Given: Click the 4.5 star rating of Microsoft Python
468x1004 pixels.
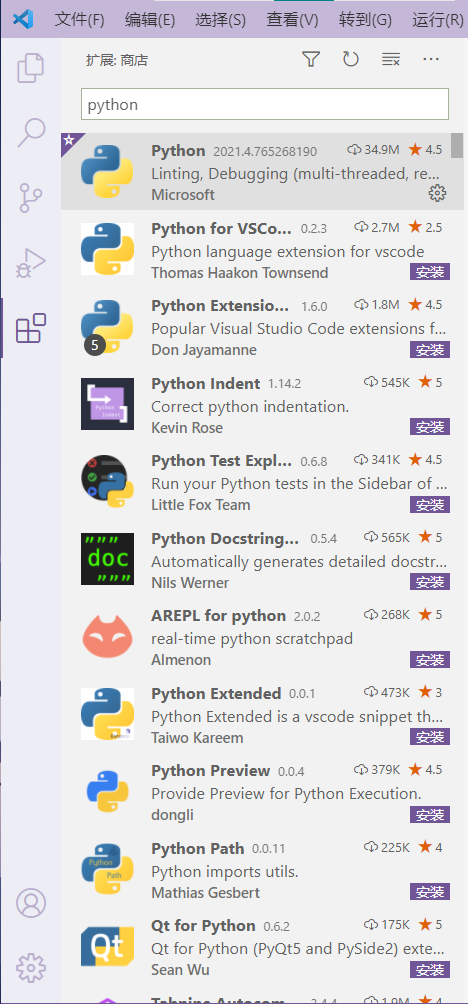Looking at the screenshot, I should [x=426, y=150].
